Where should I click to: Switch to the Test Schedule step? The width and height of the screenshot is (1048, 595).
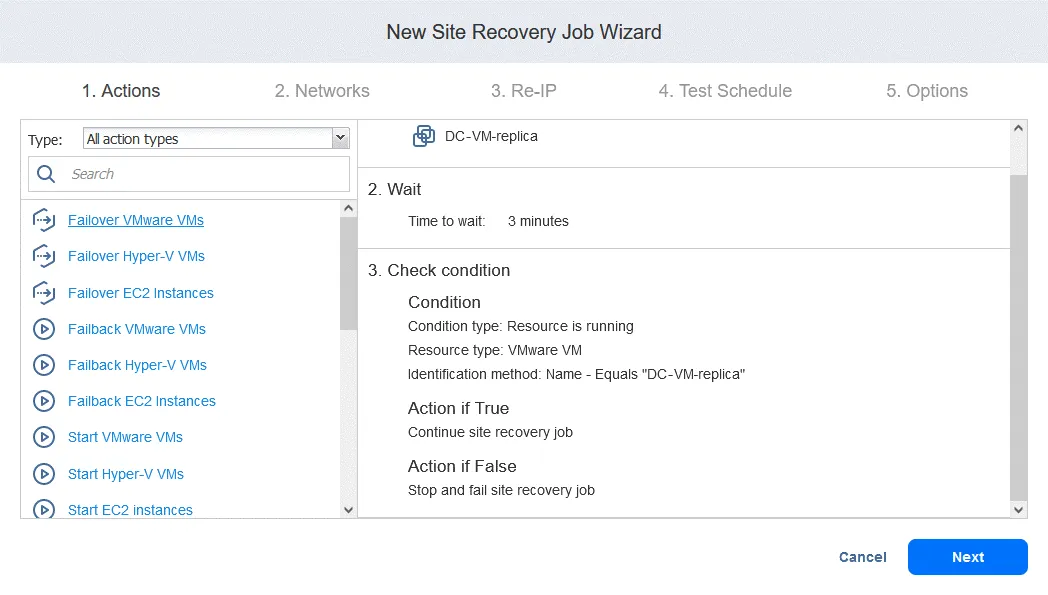click(724, 90)
